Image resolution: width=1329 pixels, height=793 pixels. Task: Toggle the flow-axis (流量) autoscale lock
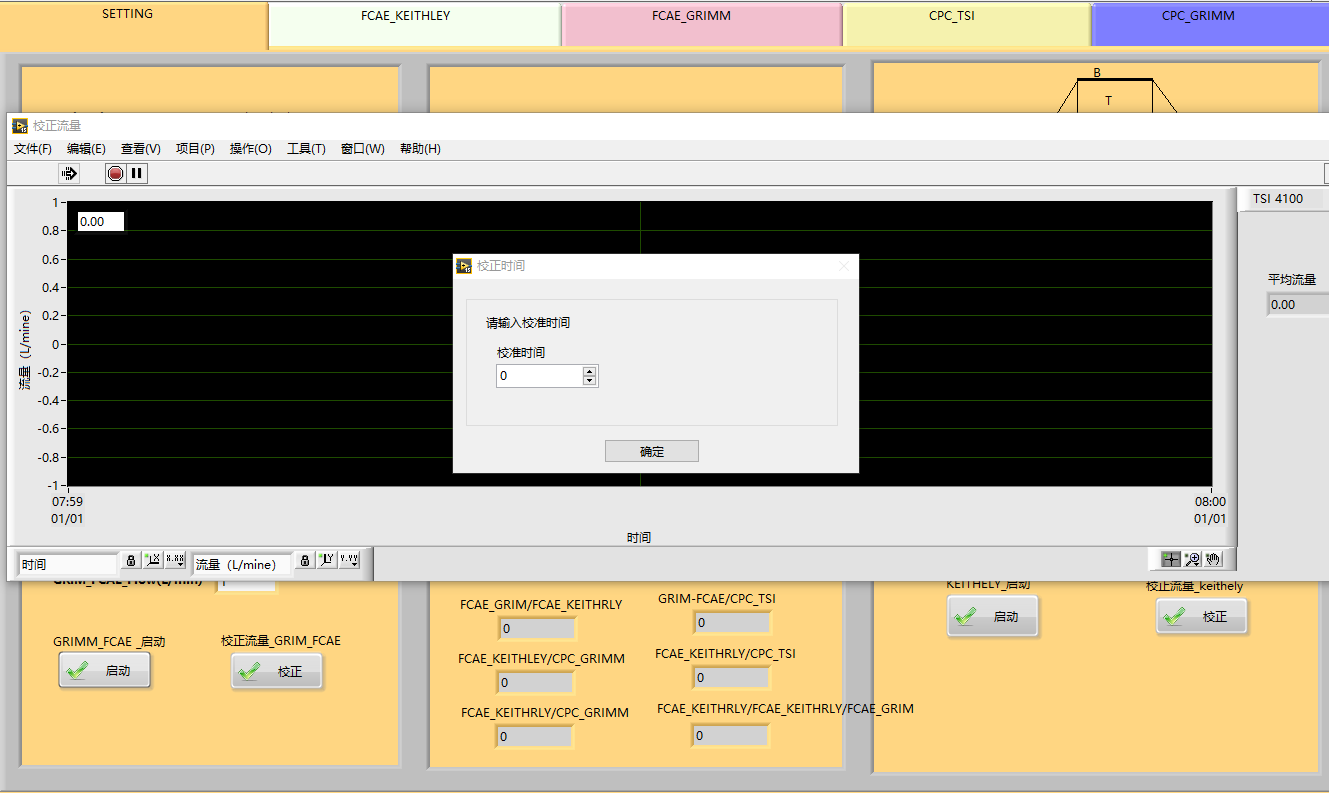pyautogui.click(x=305, y=560)
